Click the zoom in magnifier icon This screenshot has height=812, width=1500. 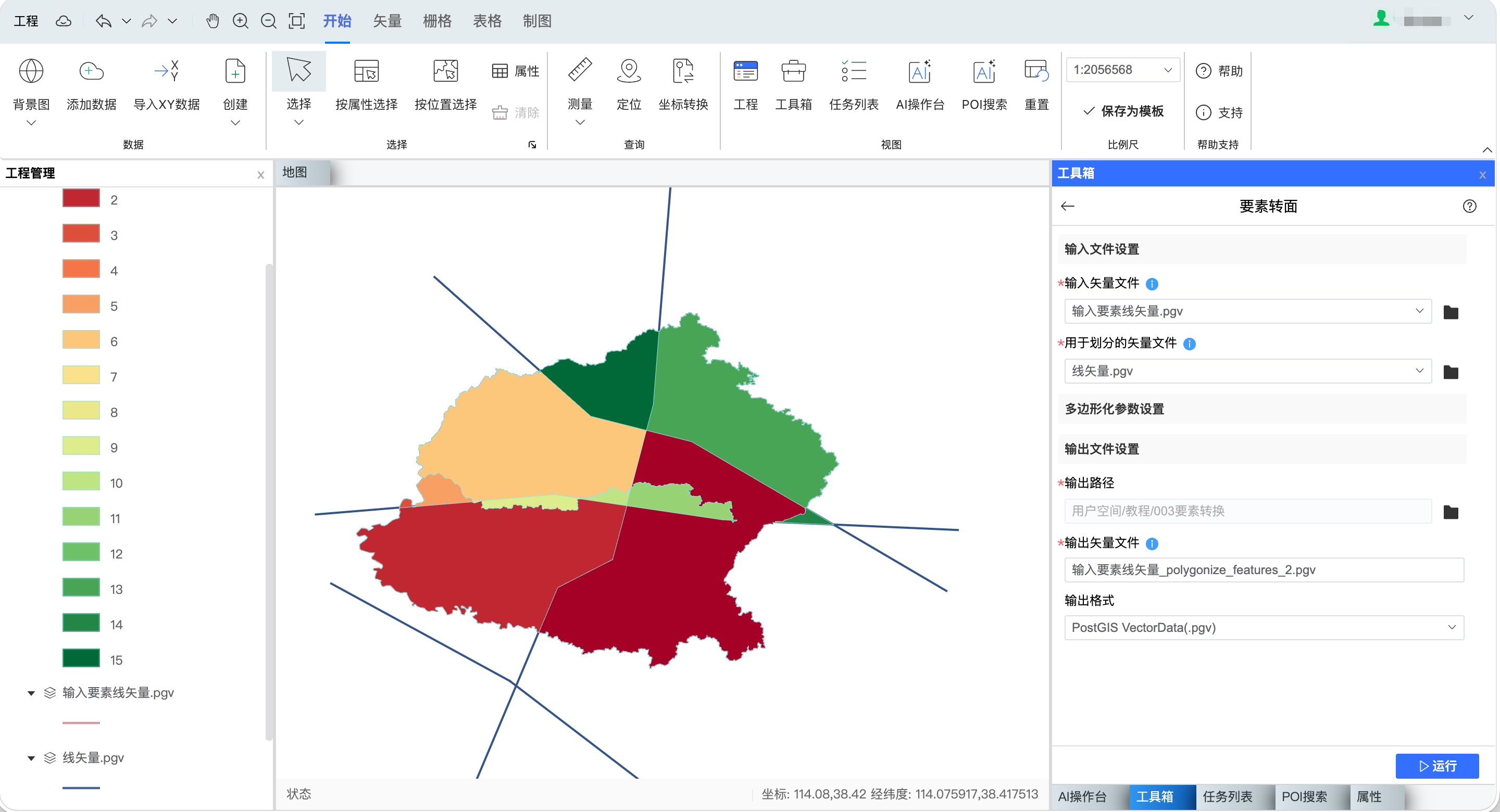click(x=241, y=21)
